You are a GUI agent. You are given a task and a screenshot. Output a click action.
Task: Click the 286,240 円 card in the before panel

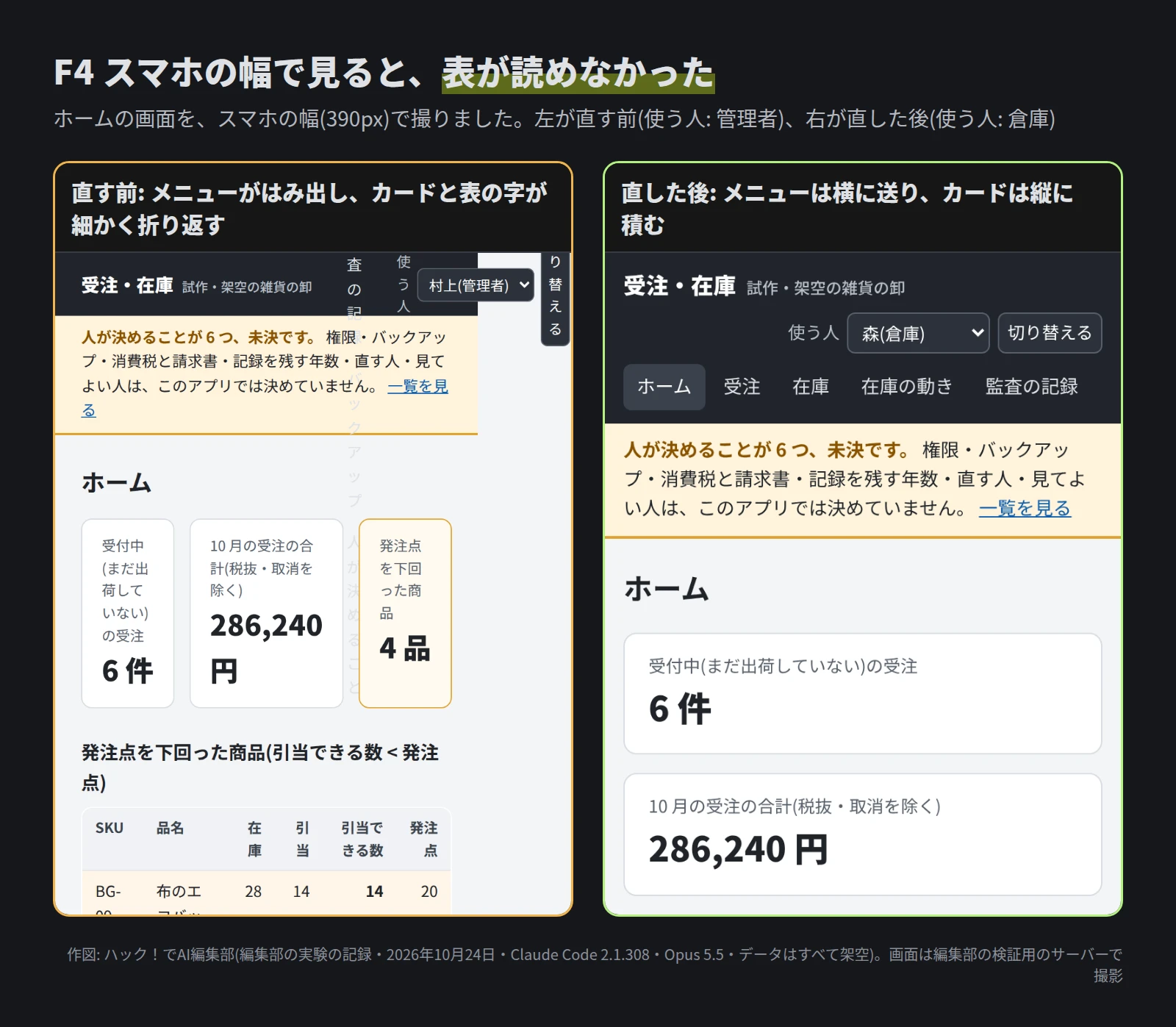[x=266, y=614]
